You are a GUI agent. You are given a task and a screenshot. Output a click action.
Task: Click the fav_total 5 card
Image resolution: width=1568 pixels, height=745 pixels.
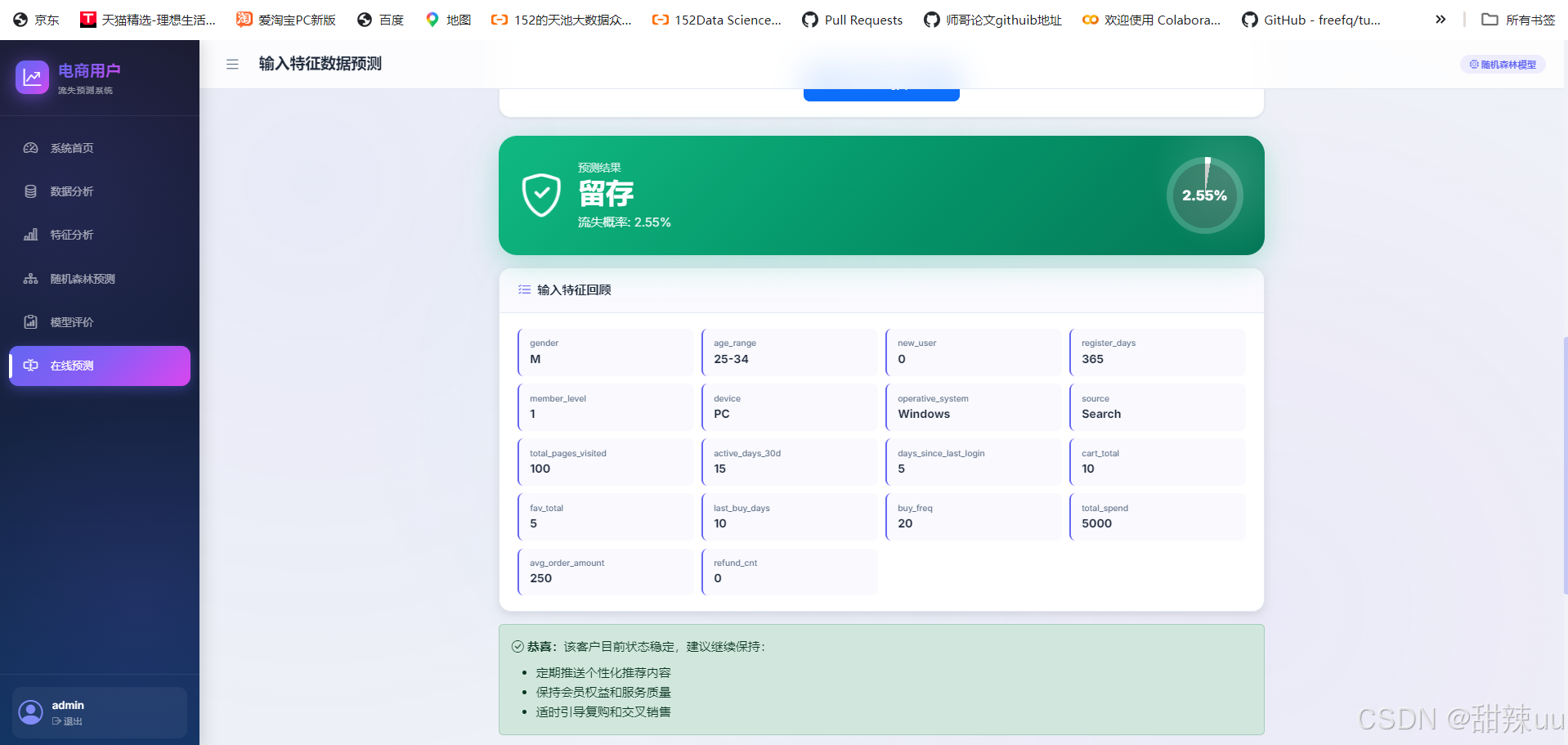point(605,517)
